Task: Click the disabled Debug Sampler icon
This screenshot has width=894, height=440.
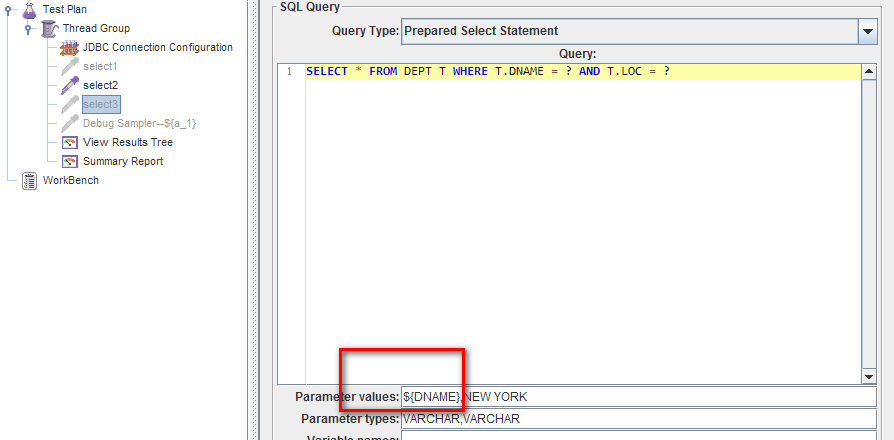Action: [69, 123]
